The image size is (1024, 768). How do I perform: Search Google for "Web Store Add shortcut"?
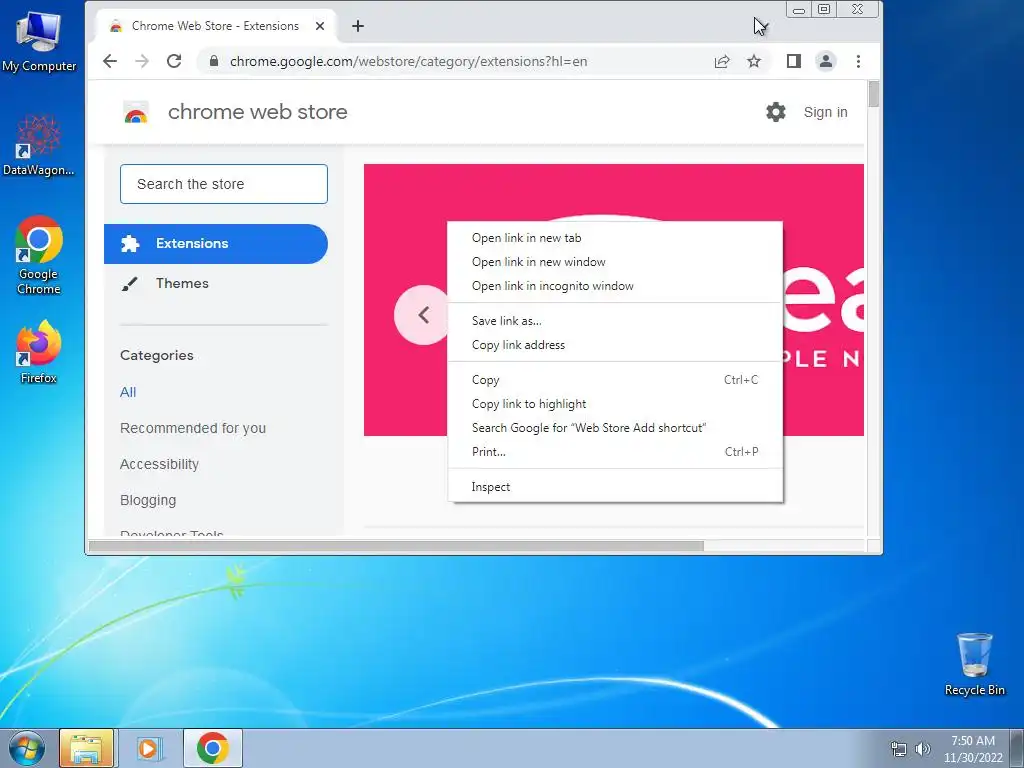615,428
